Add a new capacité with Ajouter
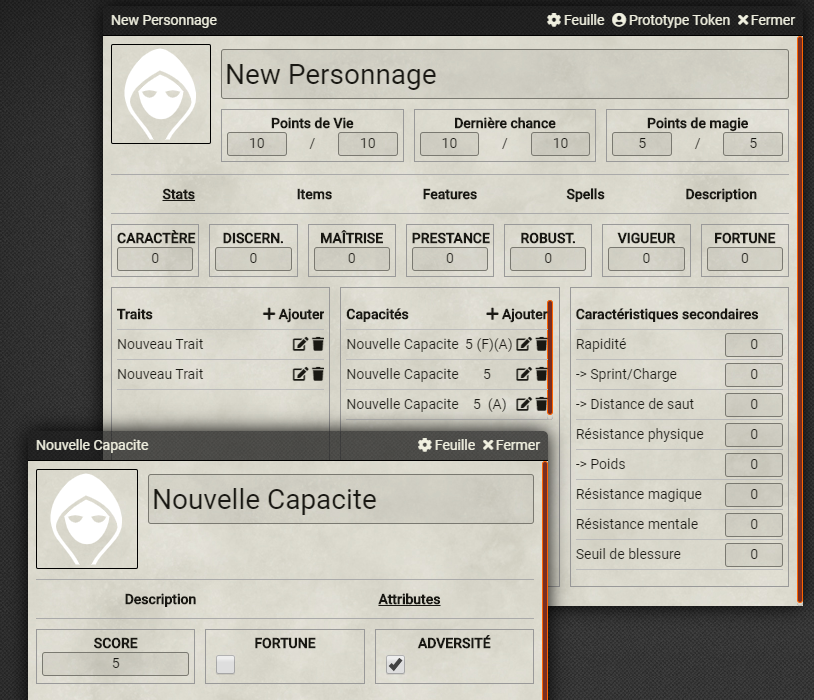 pos(516,314)
